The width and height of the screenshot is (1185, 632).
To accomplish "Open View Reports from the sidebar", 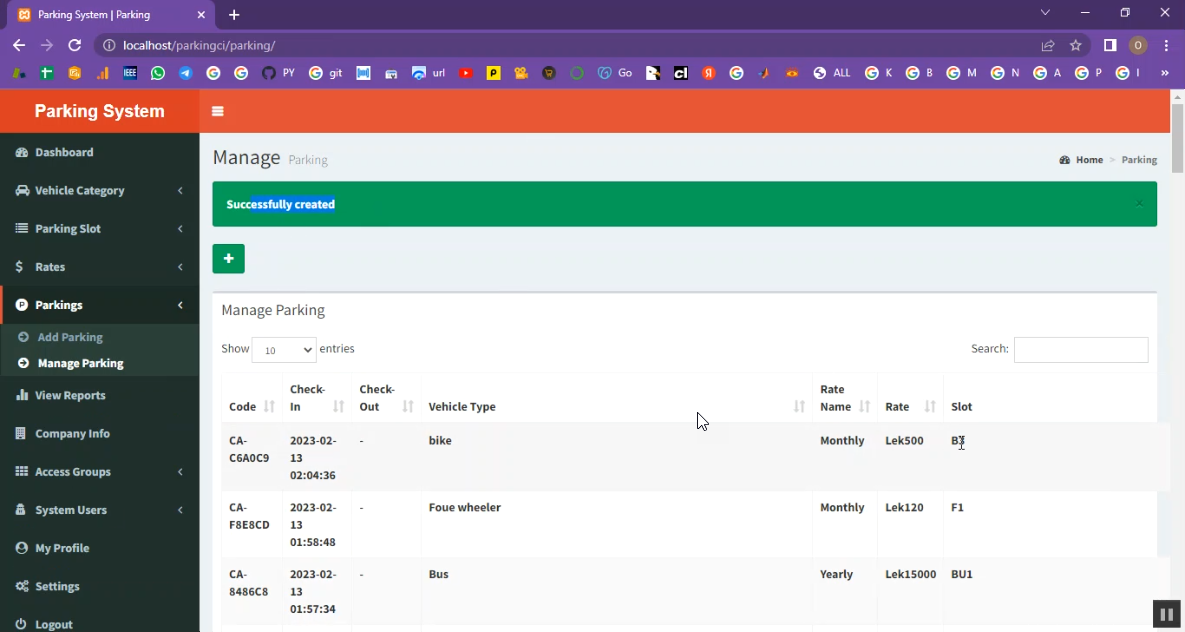I will (70, 395).
